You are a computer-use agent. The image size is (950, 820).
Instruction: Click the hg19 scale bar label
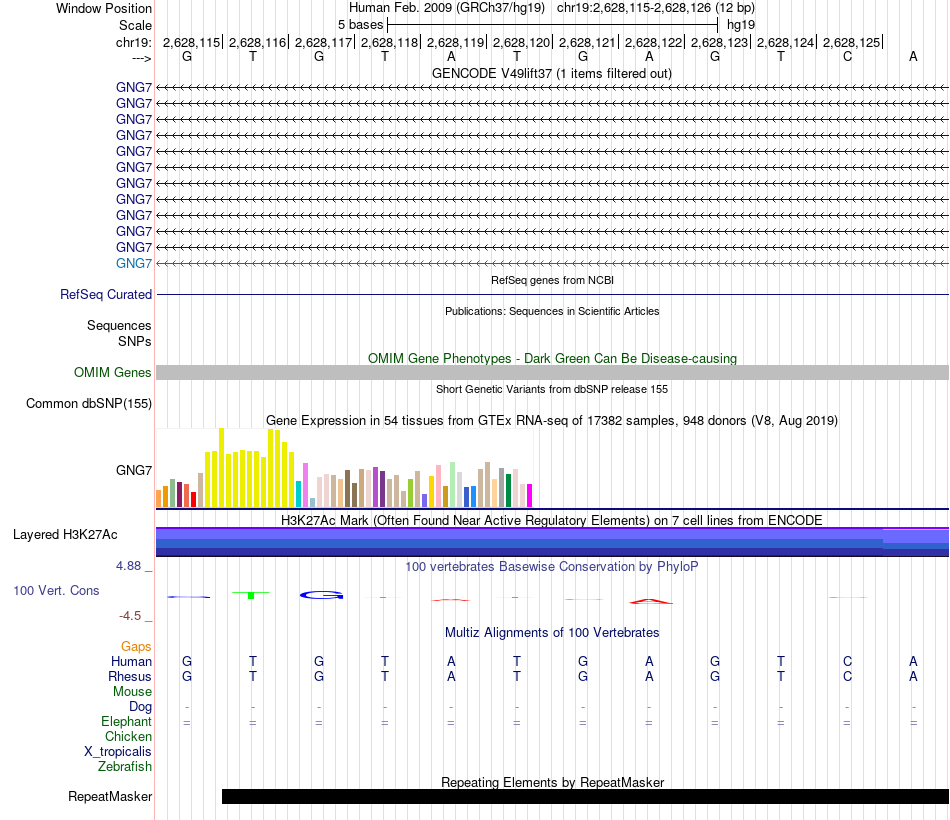tap(741, 25)
